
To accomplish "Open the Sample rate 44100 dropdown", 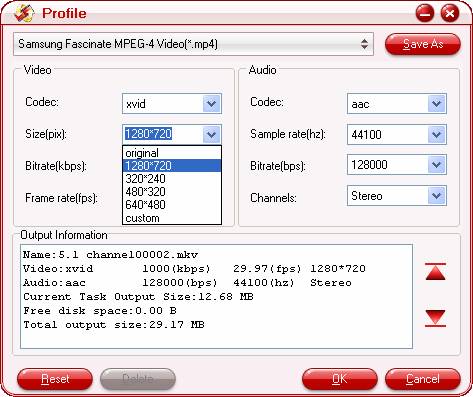I will tap(436, 134).
